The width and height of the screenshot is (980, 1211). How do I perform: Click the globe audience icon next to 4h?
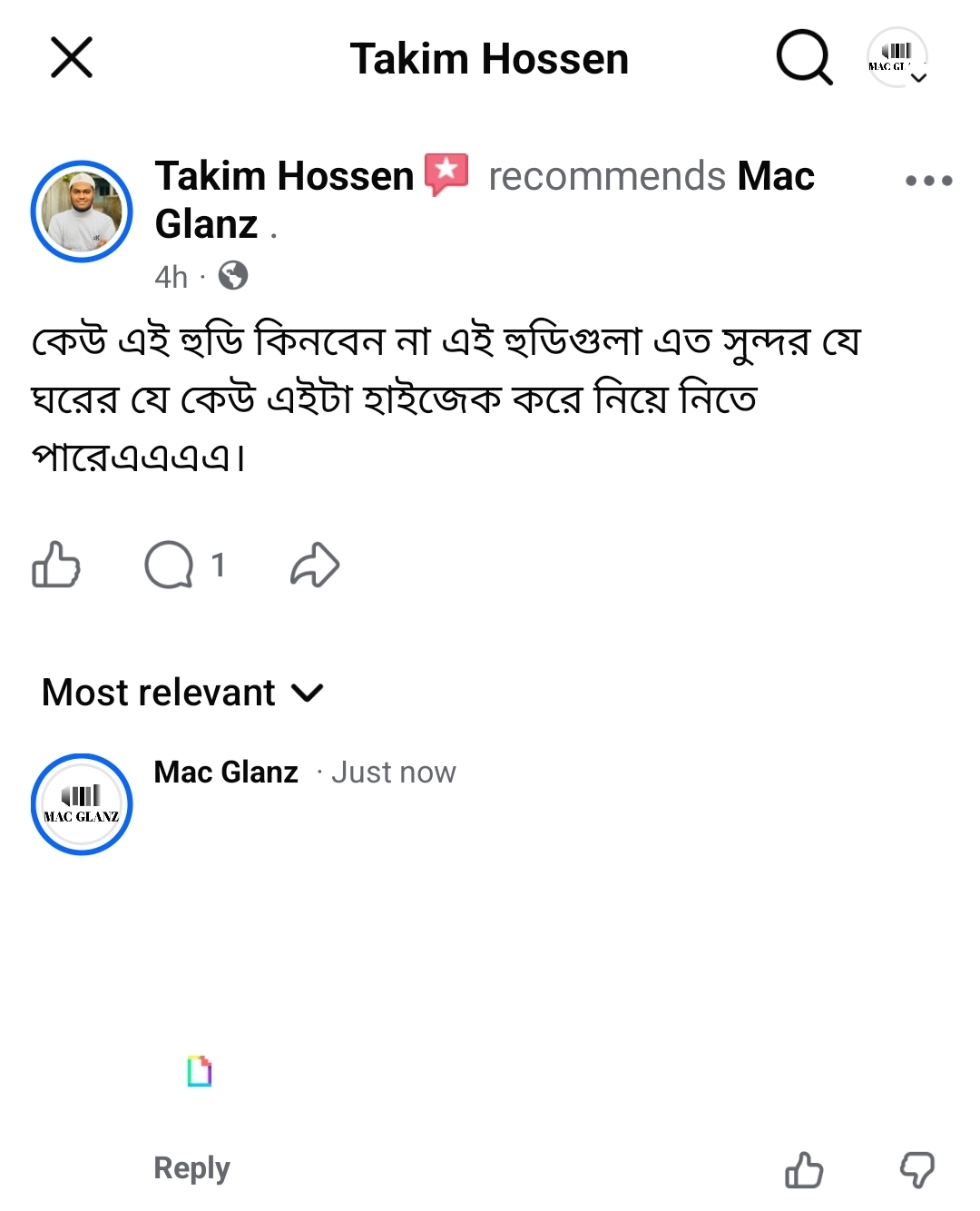coord(234,276)
